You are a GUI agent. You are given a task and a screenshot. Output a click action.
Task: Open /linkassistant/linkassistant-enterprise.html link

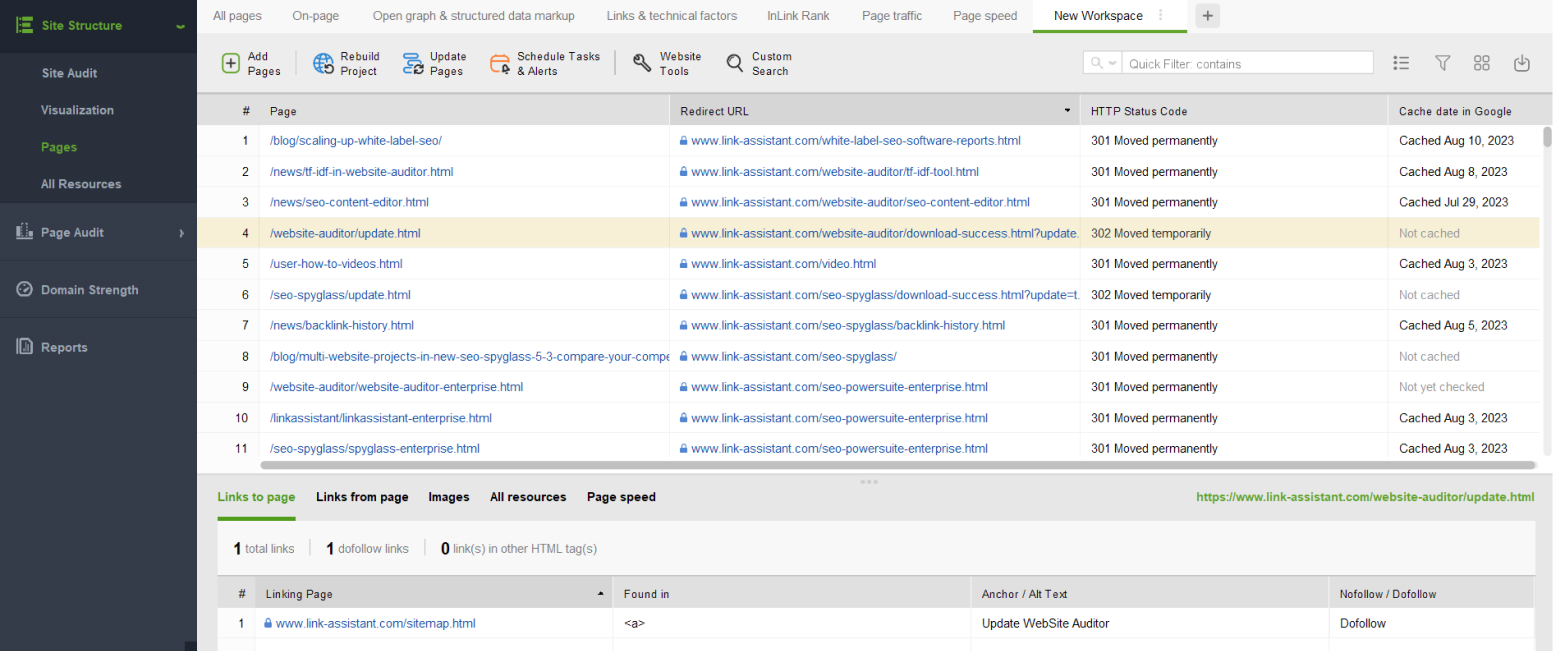click(x=381, y=418)
